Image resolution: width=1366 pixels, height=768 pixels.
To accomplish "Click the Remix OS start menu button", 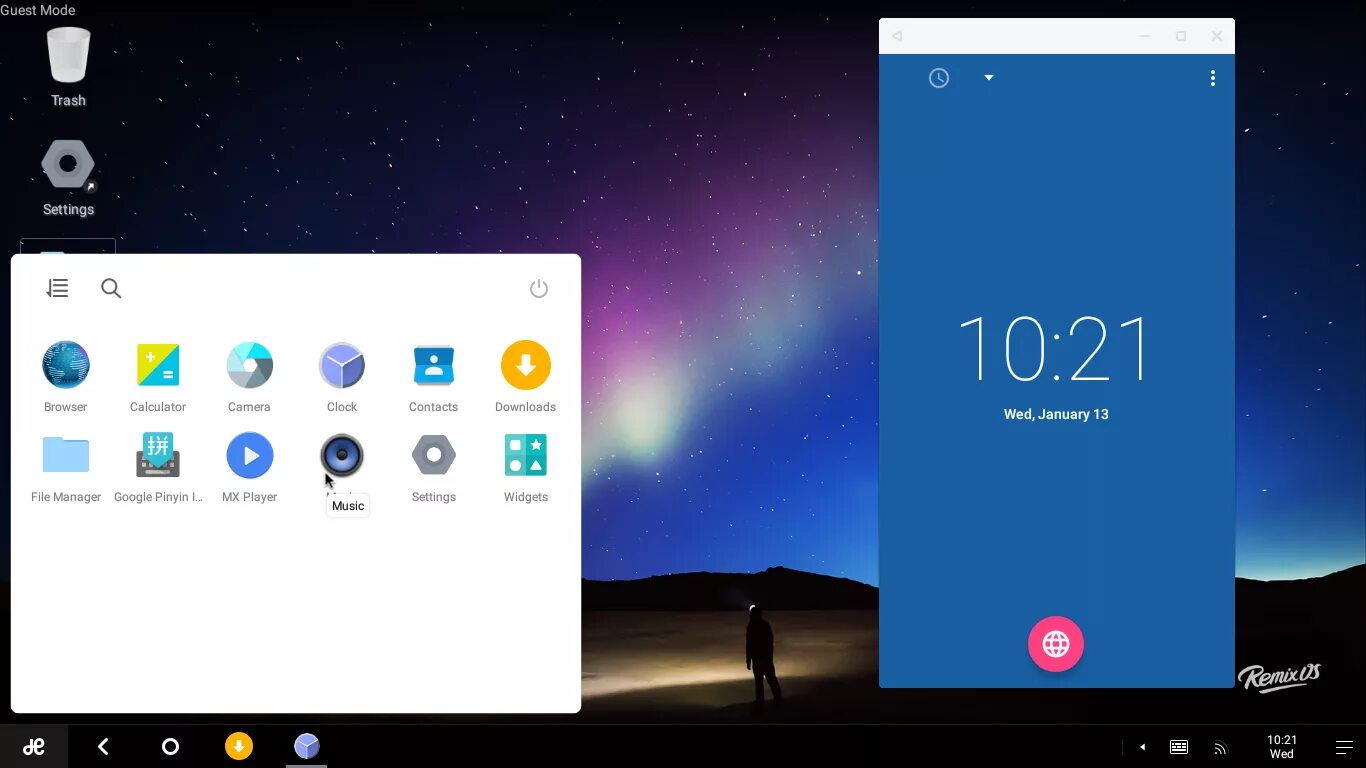I will [34, 747].
